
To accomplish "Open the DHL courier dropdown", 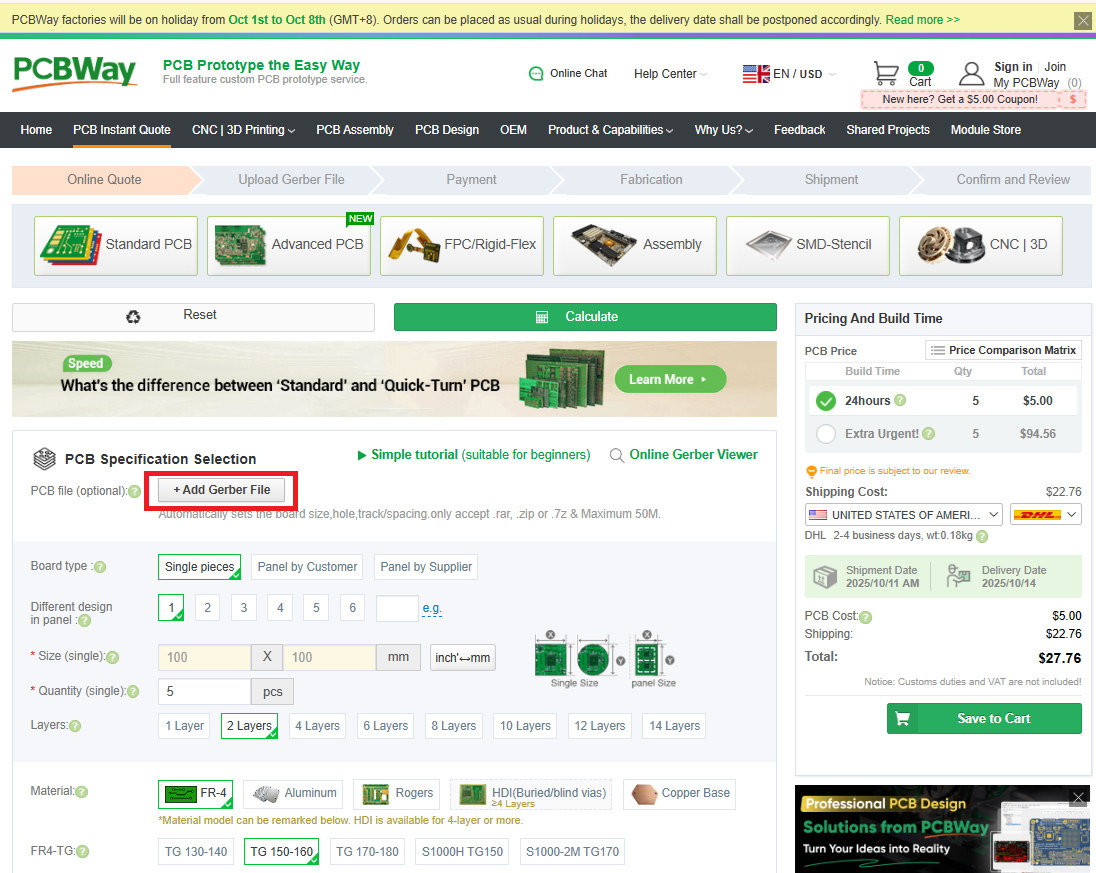I will point(1045,515).
